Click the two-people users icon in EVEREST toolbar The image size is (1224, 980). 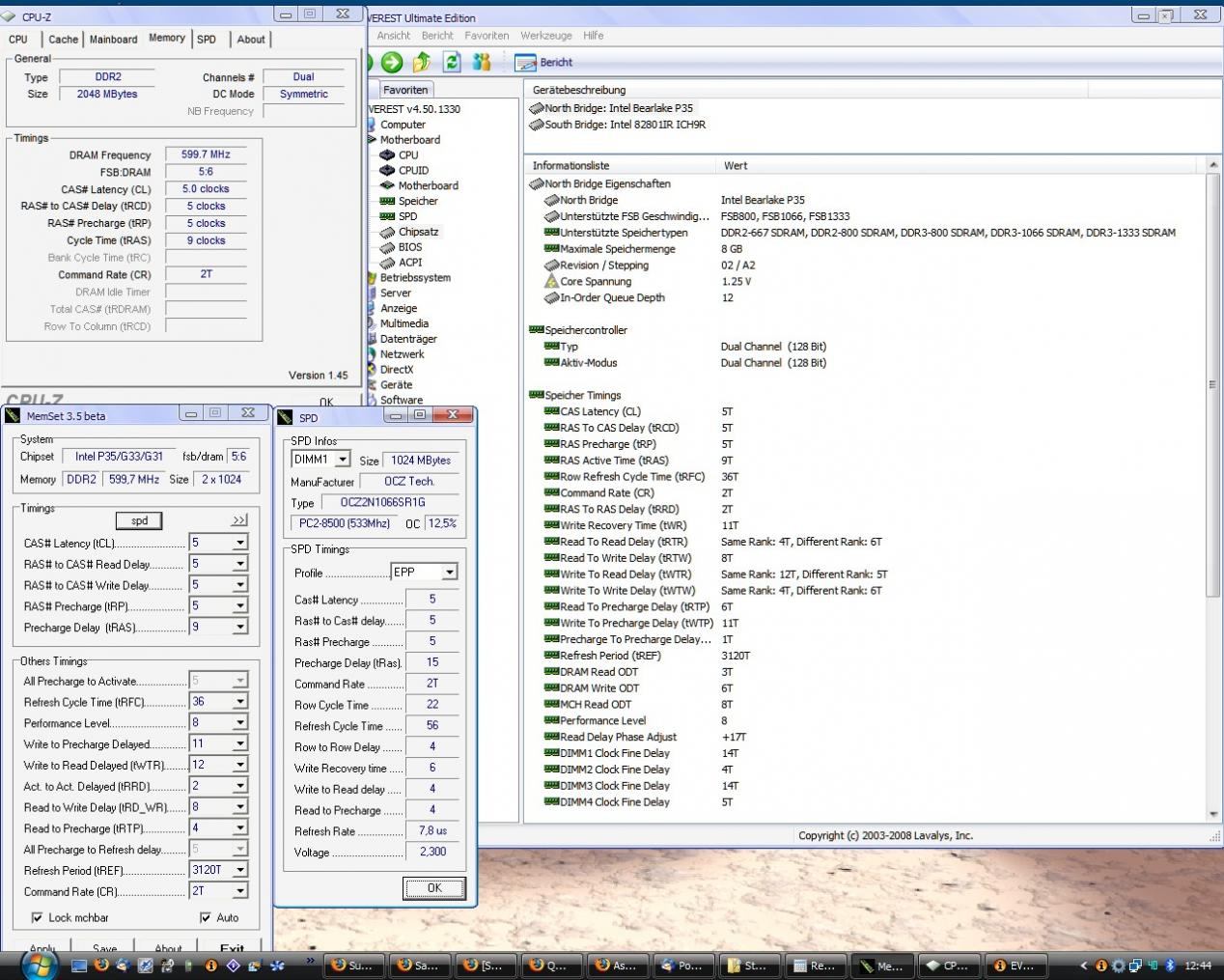tap(481, 63)
